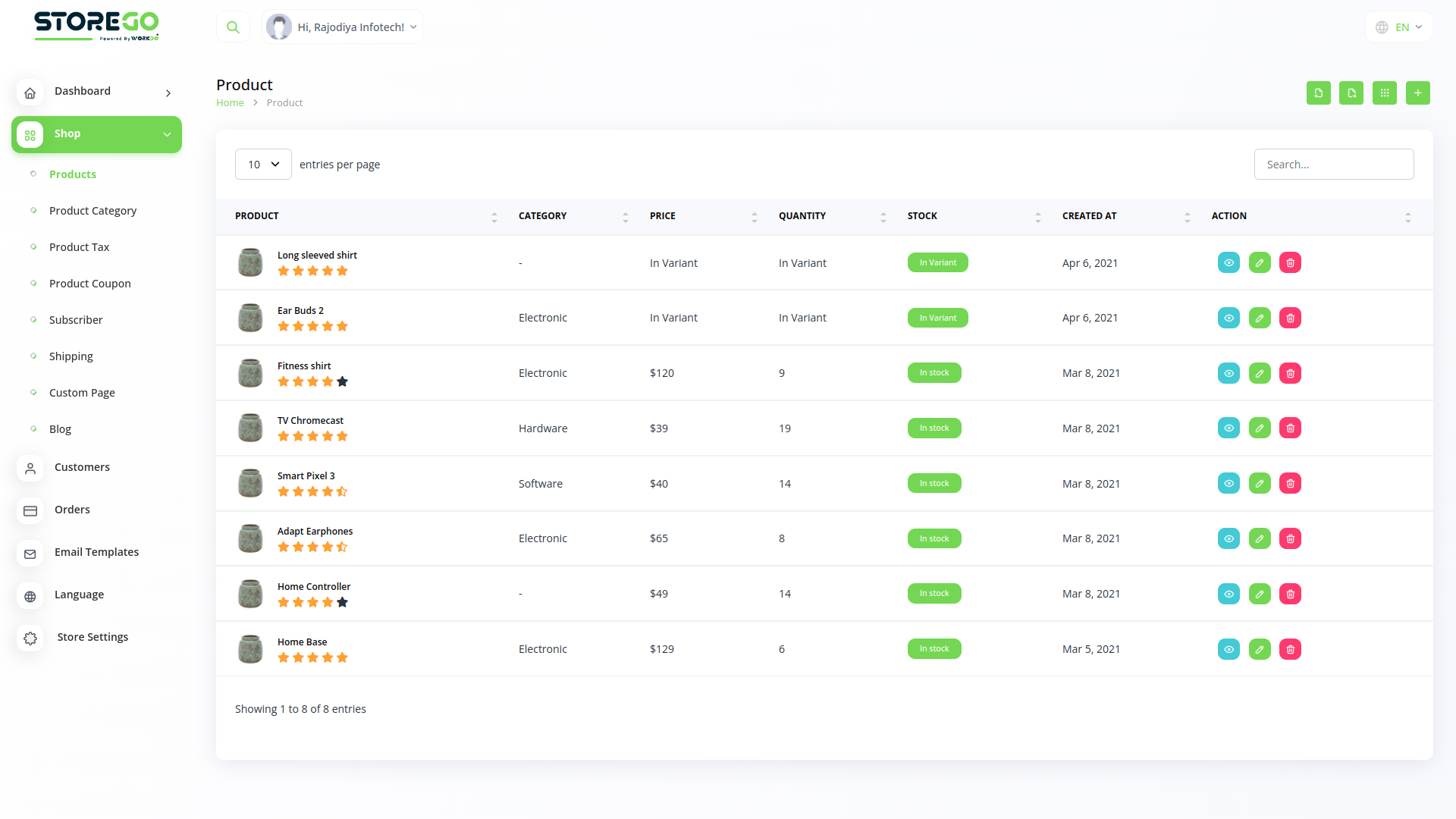Open the search magnifier icon in header
The image size is (1456, 819).
(x=233, y=27)
